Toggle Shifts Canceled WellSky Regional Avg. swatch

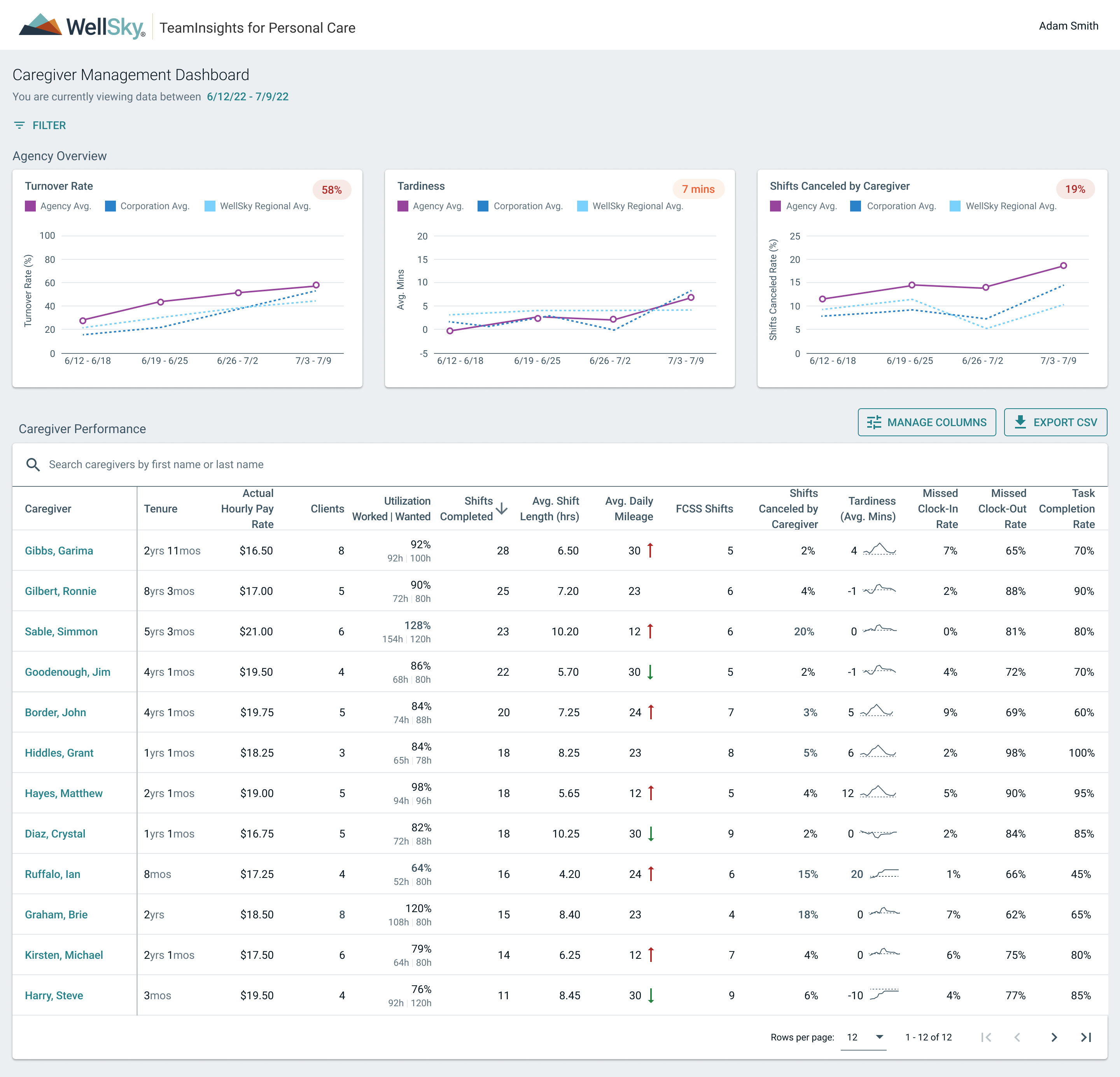coord(955,206)
